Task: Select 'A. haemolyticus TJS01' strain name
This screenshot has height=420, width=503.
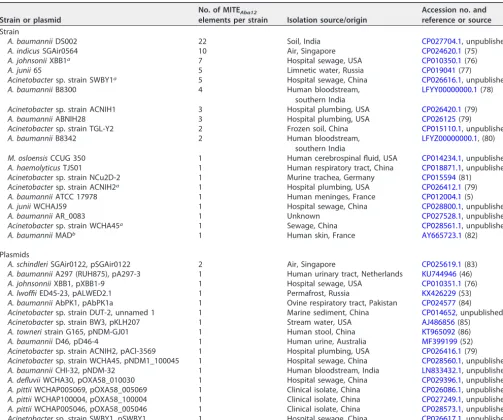Action: [44, 168]
